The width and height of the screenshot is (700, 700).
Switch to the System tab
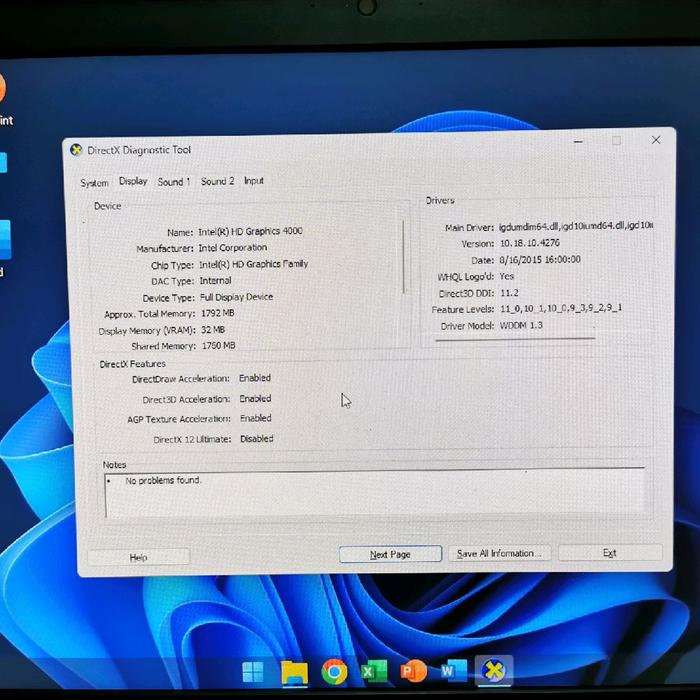pyautogui.click(x=94, y=183)
